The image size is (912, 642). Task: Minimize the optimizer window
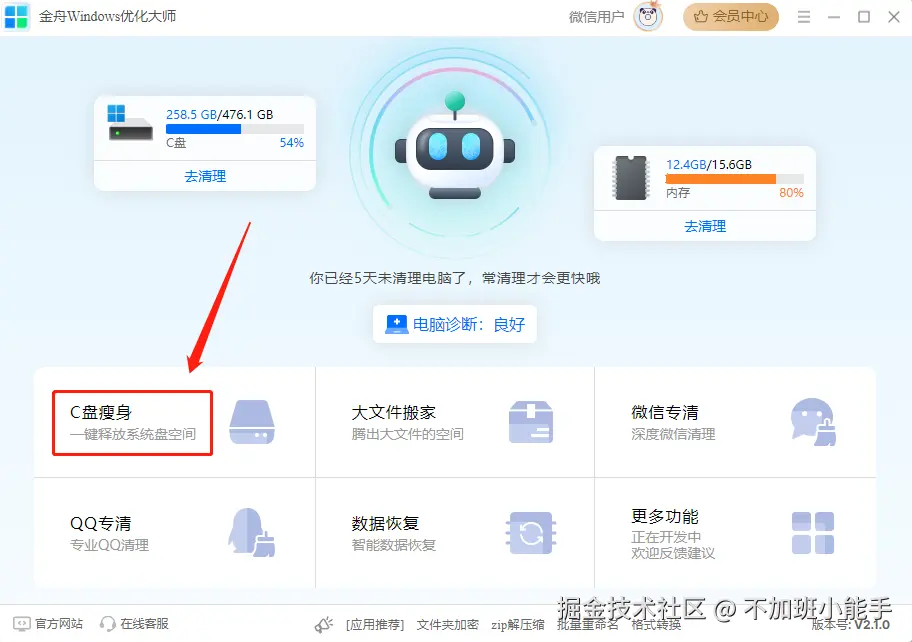834,17
